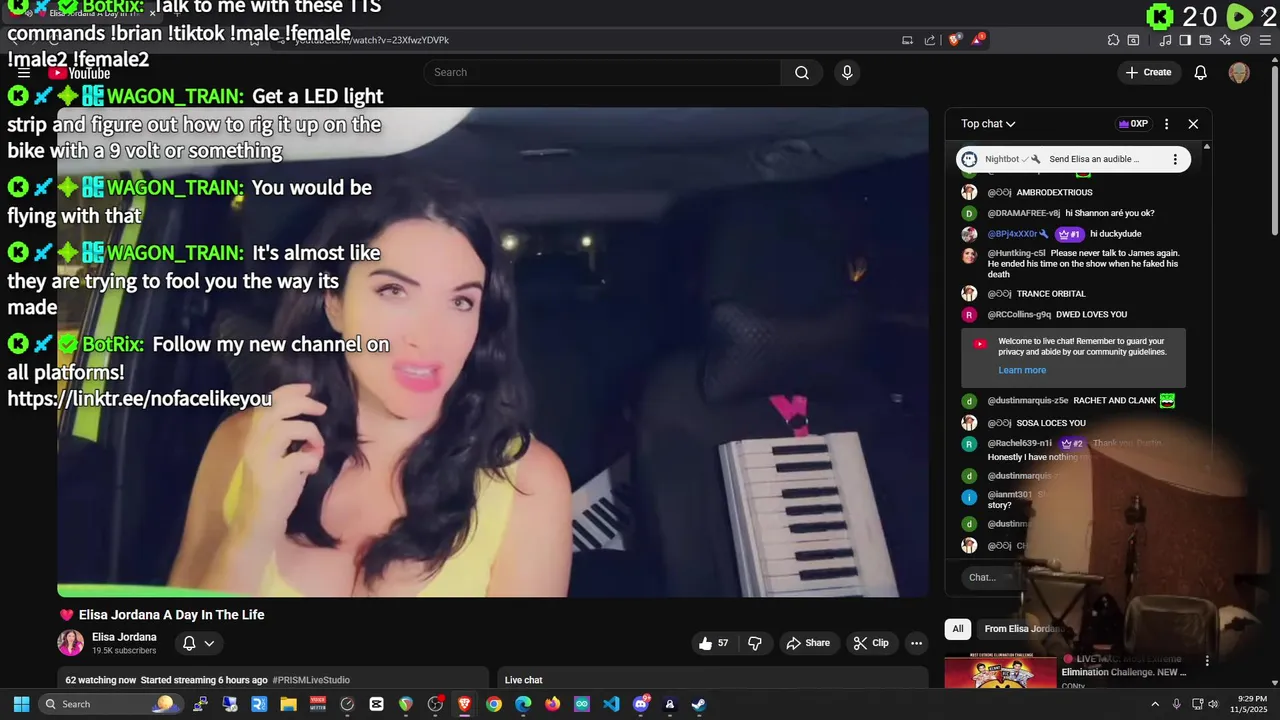This screenshot has width=1280, height=720.
Task: Go to YouTube home via logo
Action: coord(80,73)
